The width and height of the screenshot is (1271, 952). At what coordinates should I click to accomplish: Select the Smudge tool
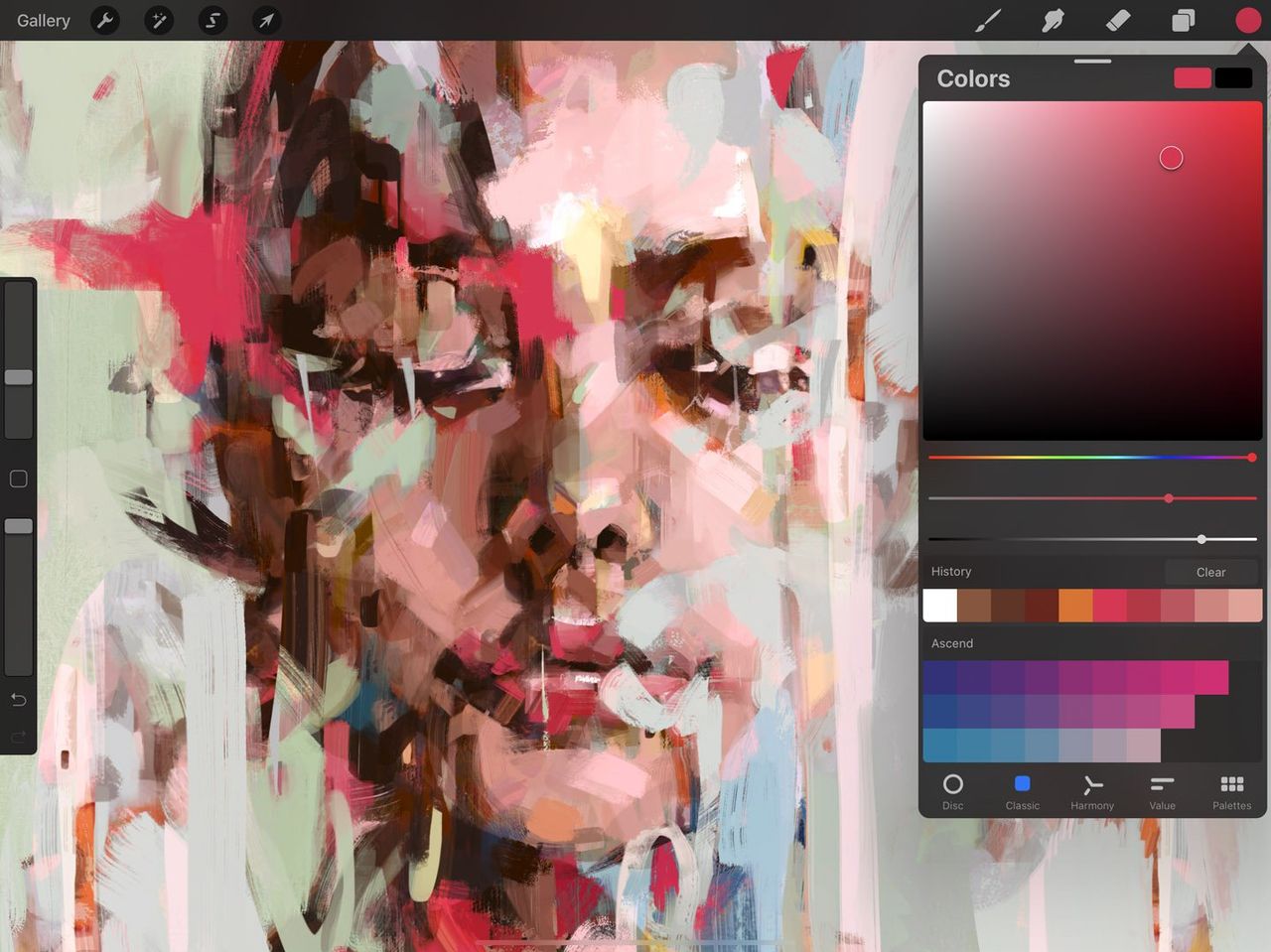(1053, 20)
